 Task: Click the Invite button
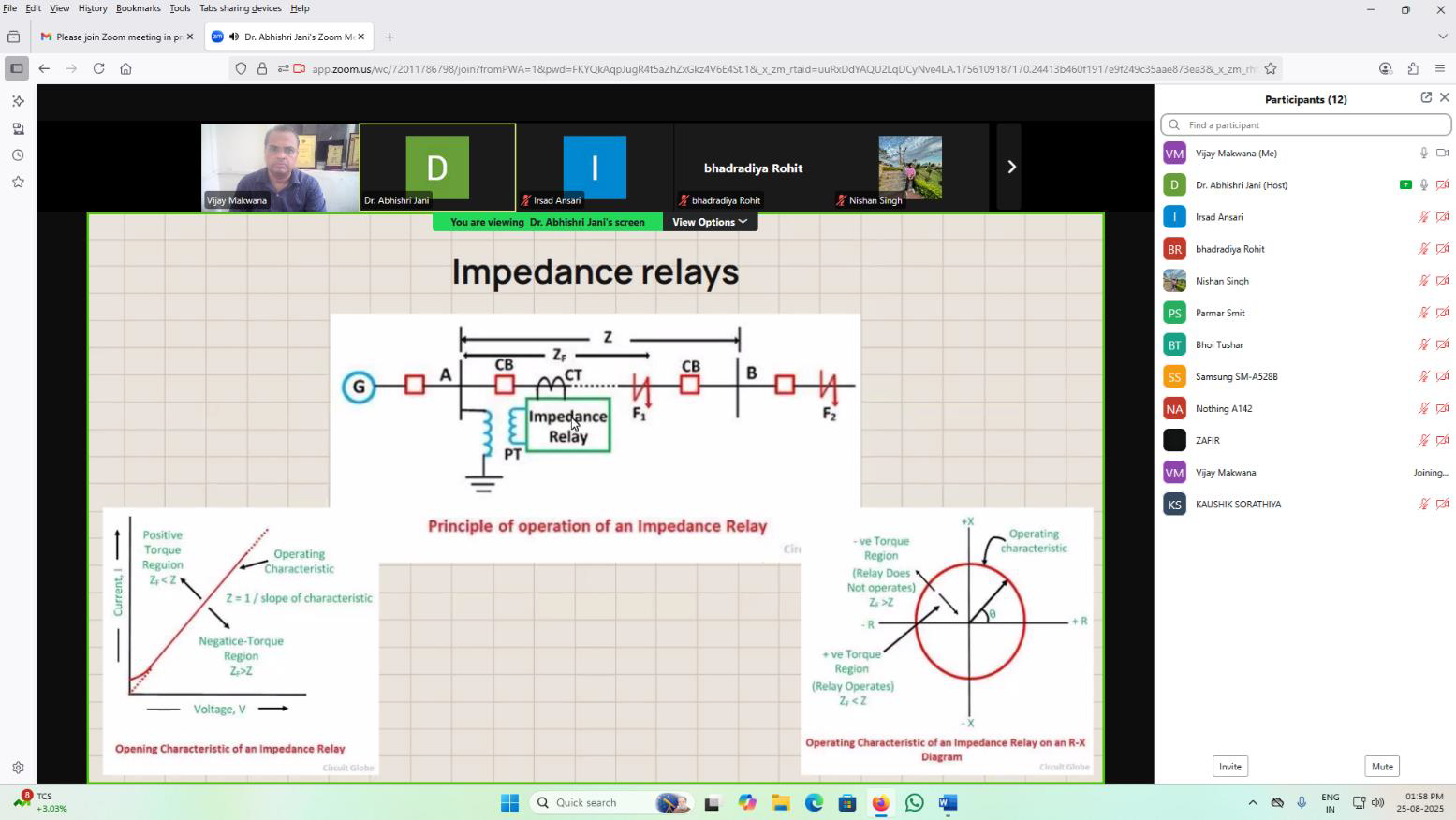(x=1229, y=767)
